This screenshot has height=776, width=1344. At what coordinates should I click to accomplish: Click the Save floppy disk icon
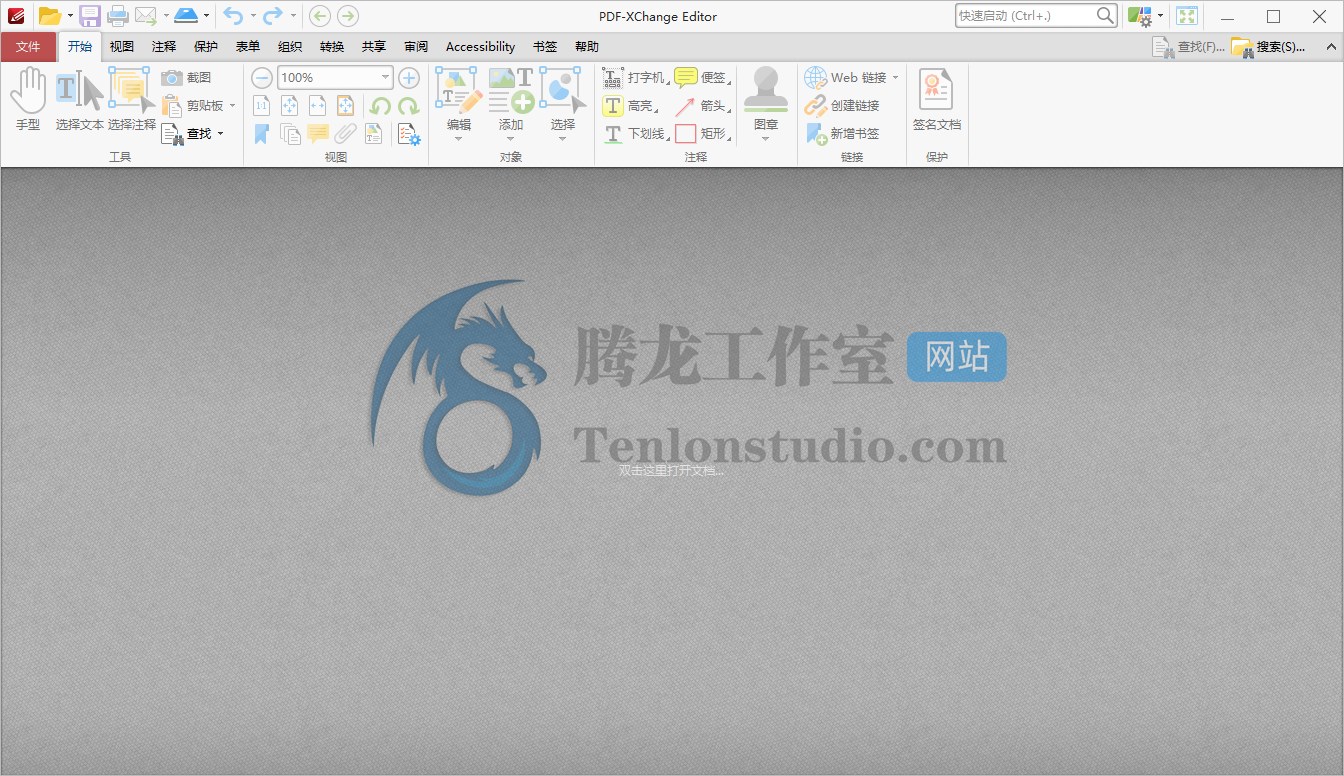click(x=90, y=15)
